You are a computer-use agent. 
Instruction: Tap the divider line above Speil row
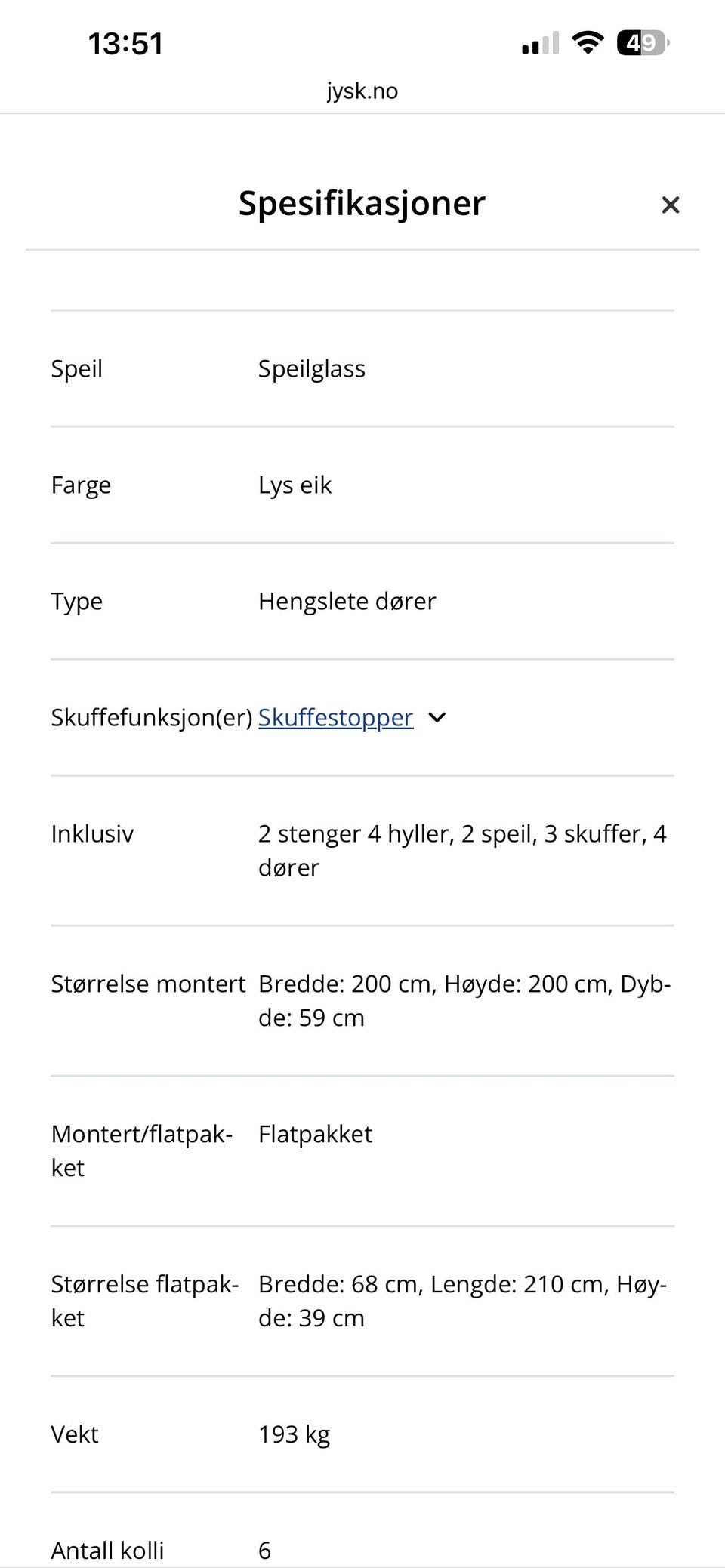point(362,310)
